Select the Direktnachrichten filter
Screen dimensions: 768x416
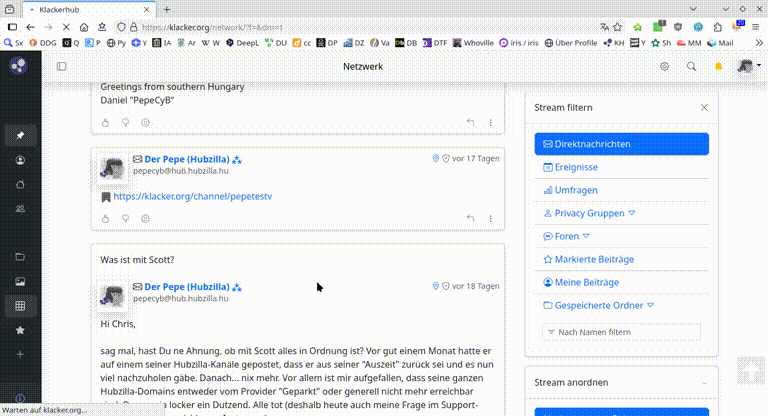[621, 144]
